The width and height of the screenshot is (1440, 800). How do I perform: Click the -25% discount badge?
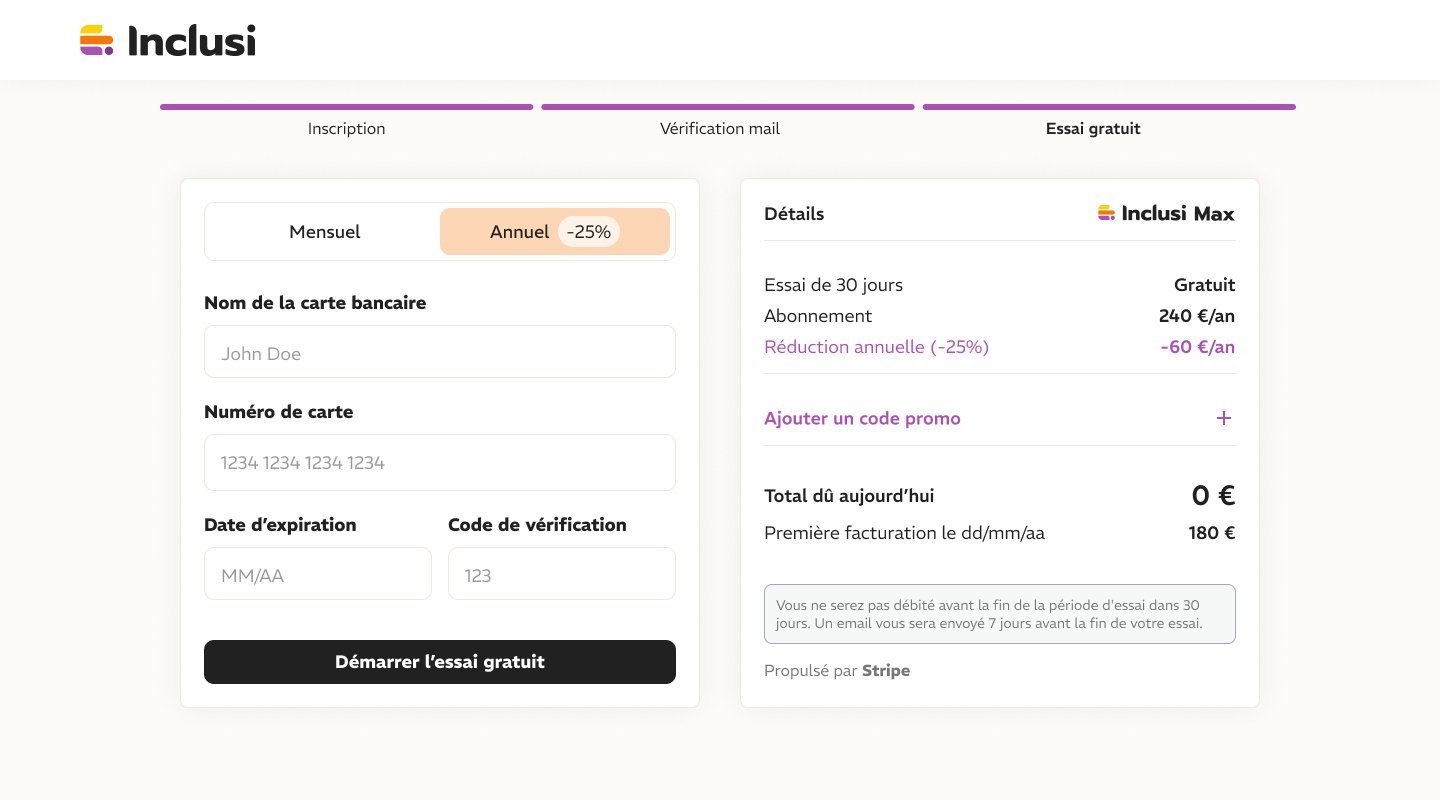tap(589, 232)
